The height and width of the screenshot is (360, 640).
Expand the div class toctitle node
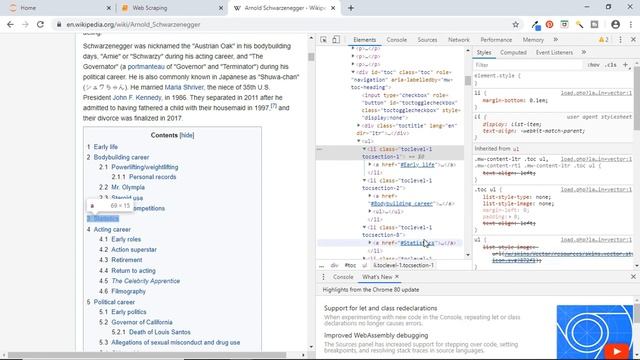click(359, 126)
